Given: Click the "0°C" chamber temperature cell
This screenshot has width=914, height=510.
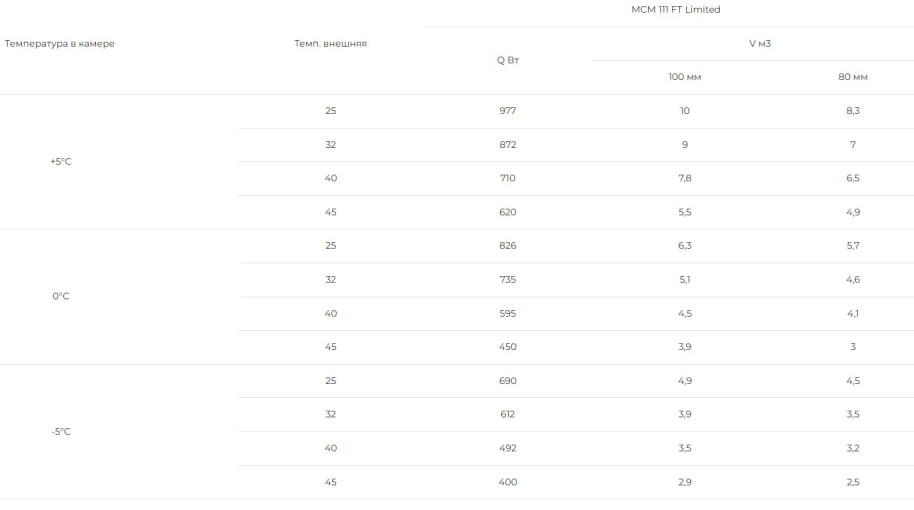Looking at the screenshot, I should click(61, 296).
